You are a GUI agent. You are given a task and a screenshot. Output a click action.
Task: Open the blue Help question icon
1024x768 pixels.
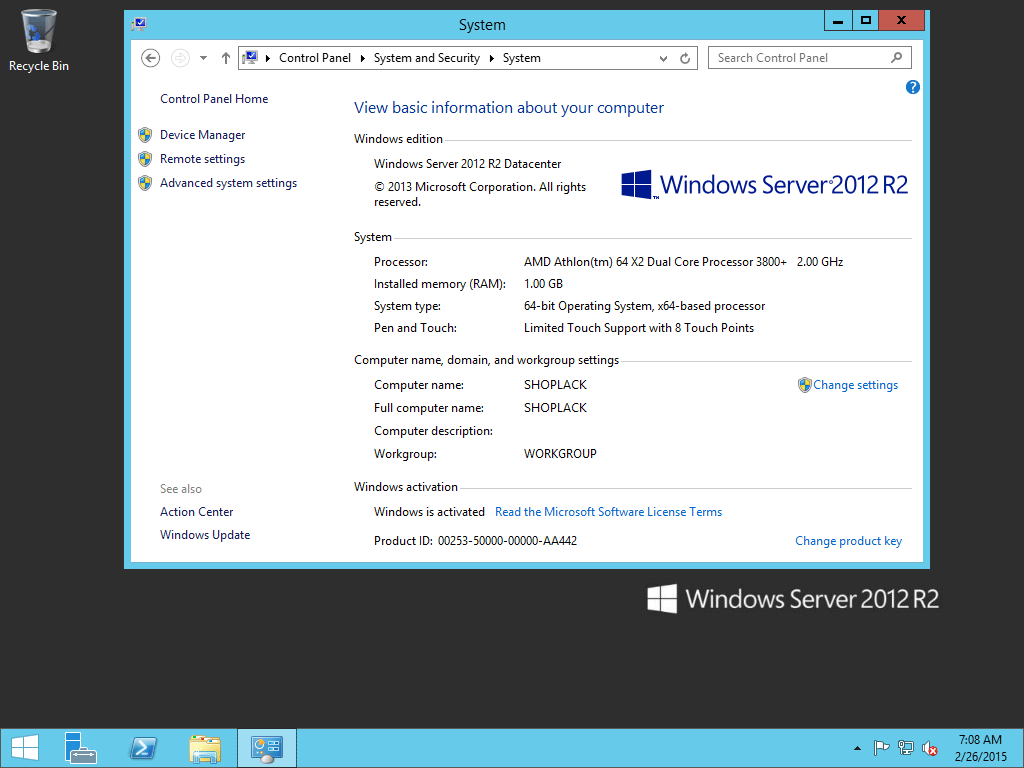(912, 87)
